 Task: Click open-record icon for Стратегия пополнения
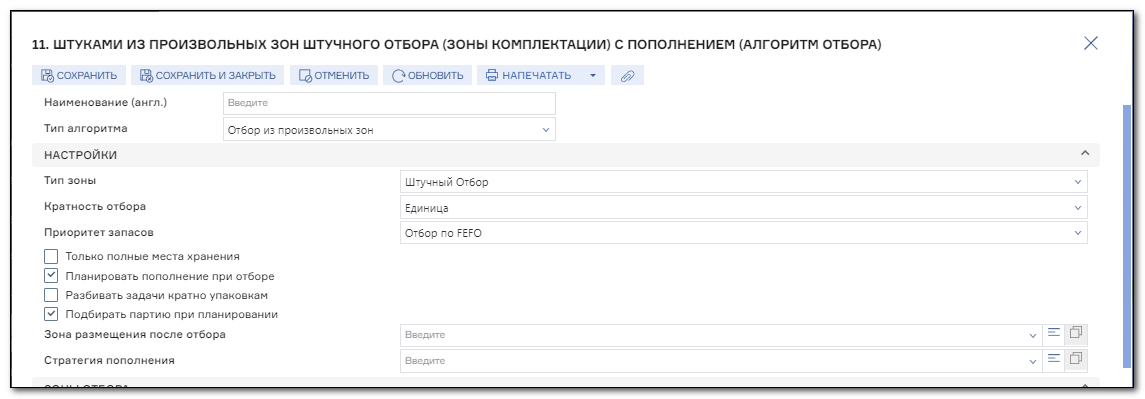point(1076,359)
